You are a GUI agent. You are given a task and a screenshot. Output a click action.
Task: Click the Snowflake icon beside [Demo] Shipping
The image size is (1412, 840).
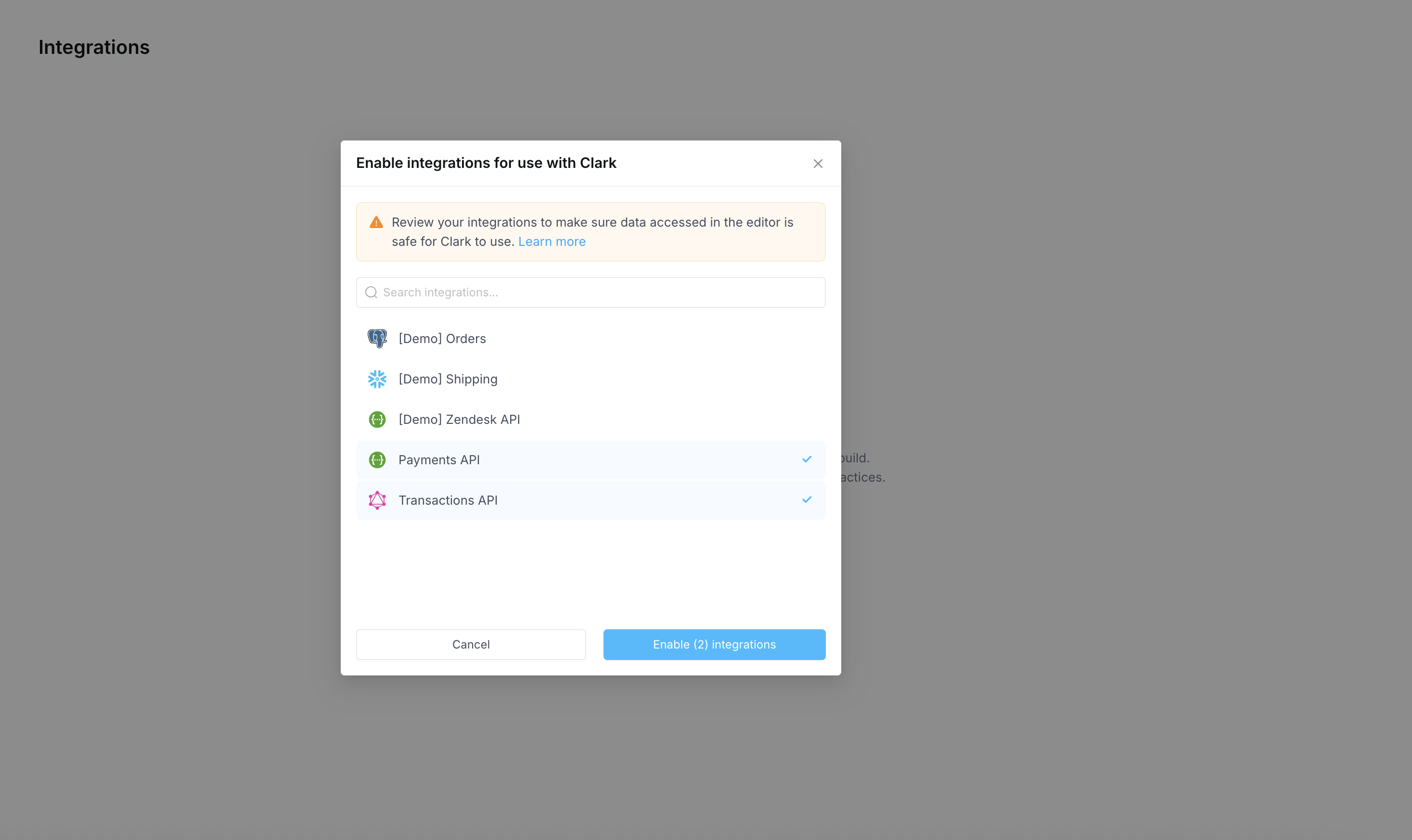(377, 379)
